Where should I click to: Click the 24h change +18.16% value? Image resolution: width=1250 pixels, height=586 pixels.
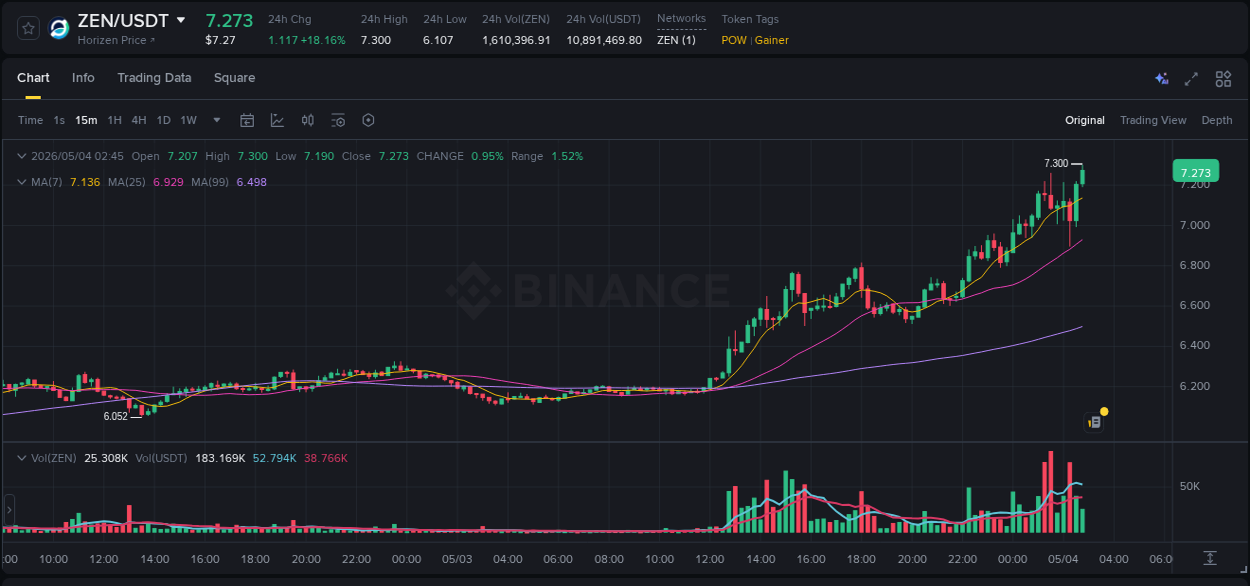(324, 40)
